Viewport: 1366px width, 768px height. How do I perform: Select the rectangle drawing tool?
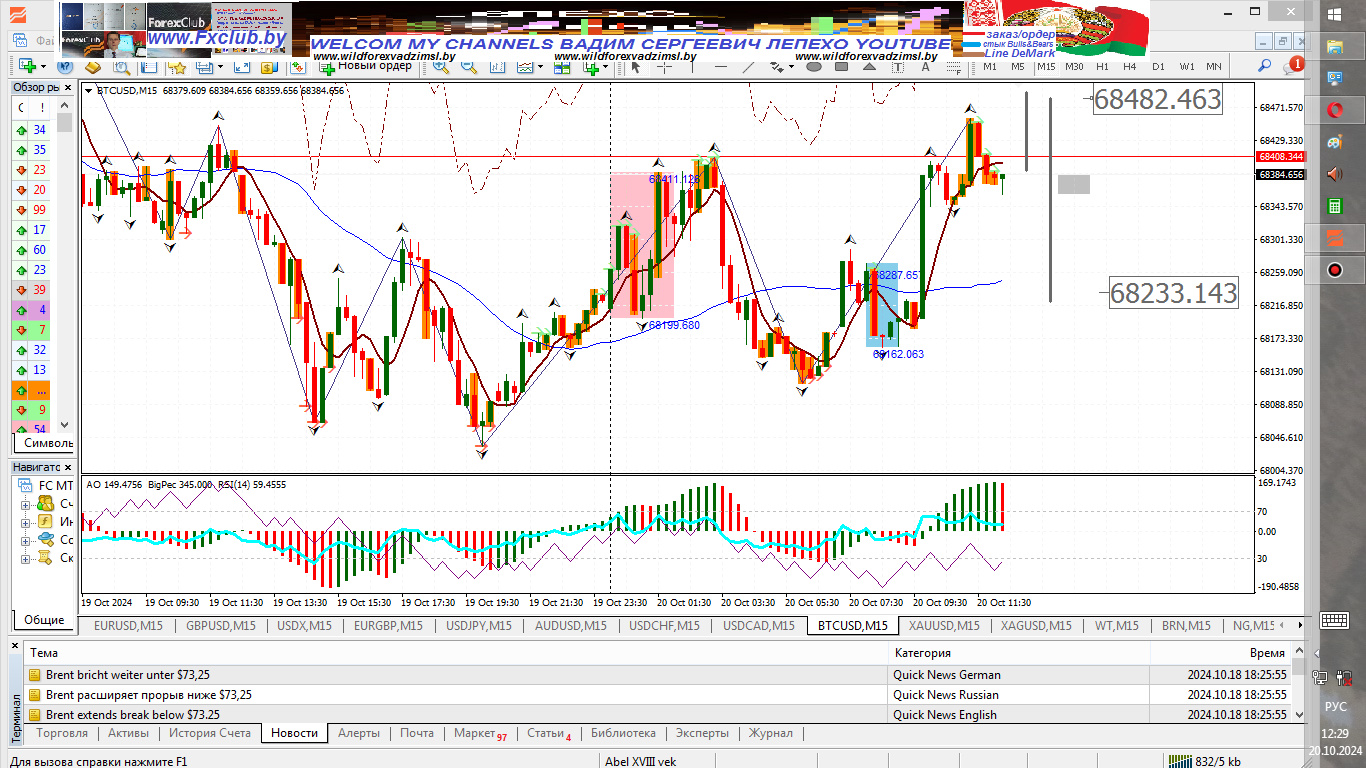pyautogui.click(x=841, y=66)
